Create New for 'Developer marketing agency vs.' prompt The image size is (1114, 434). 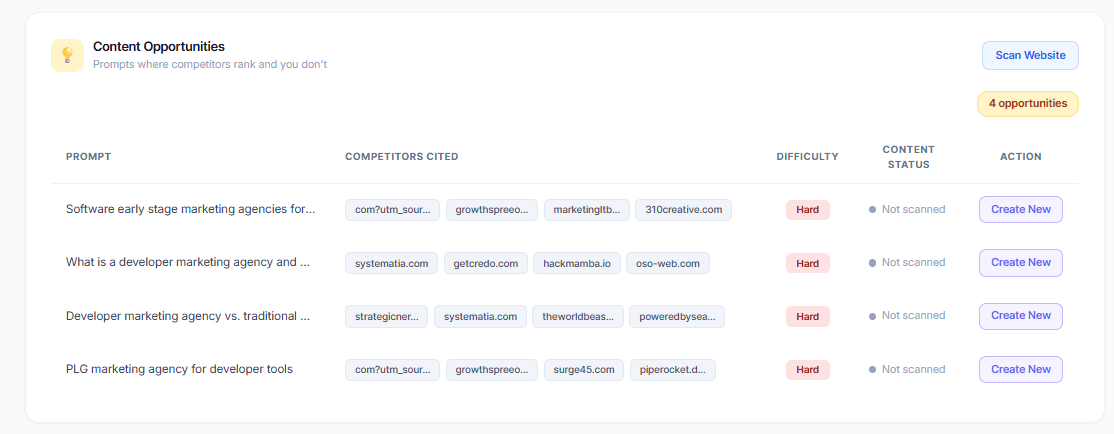click(1020, 316)
